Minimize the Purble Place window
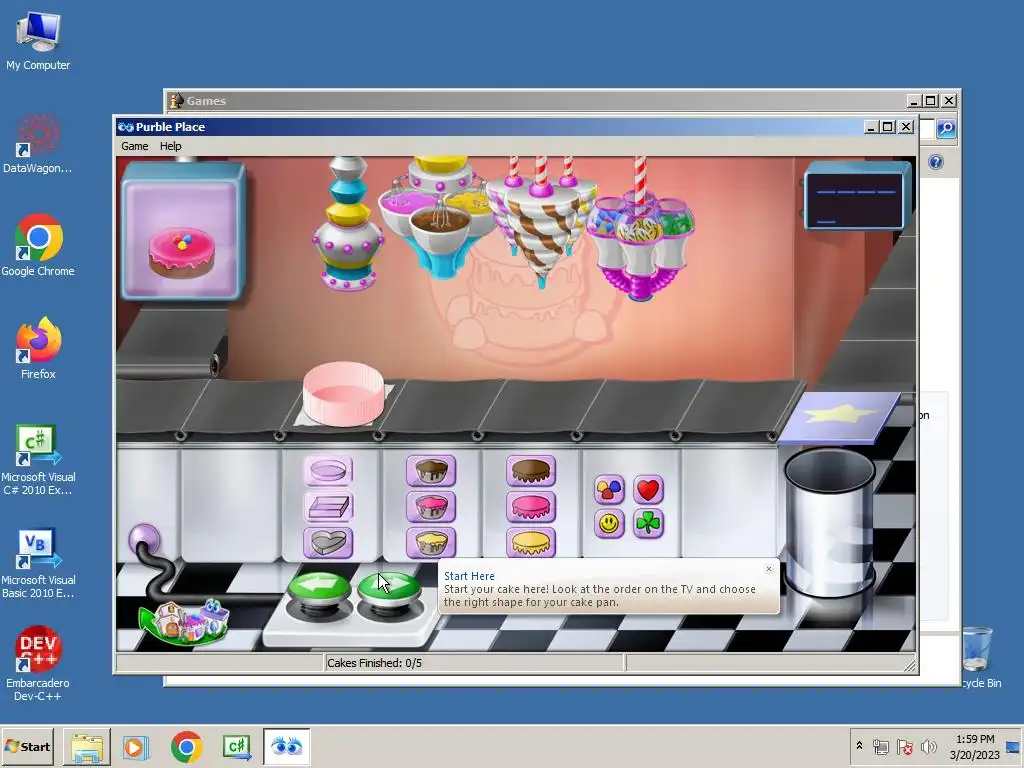Viewport: 1024px width, 768px height. pyautogui.click(x=871, y=127)
